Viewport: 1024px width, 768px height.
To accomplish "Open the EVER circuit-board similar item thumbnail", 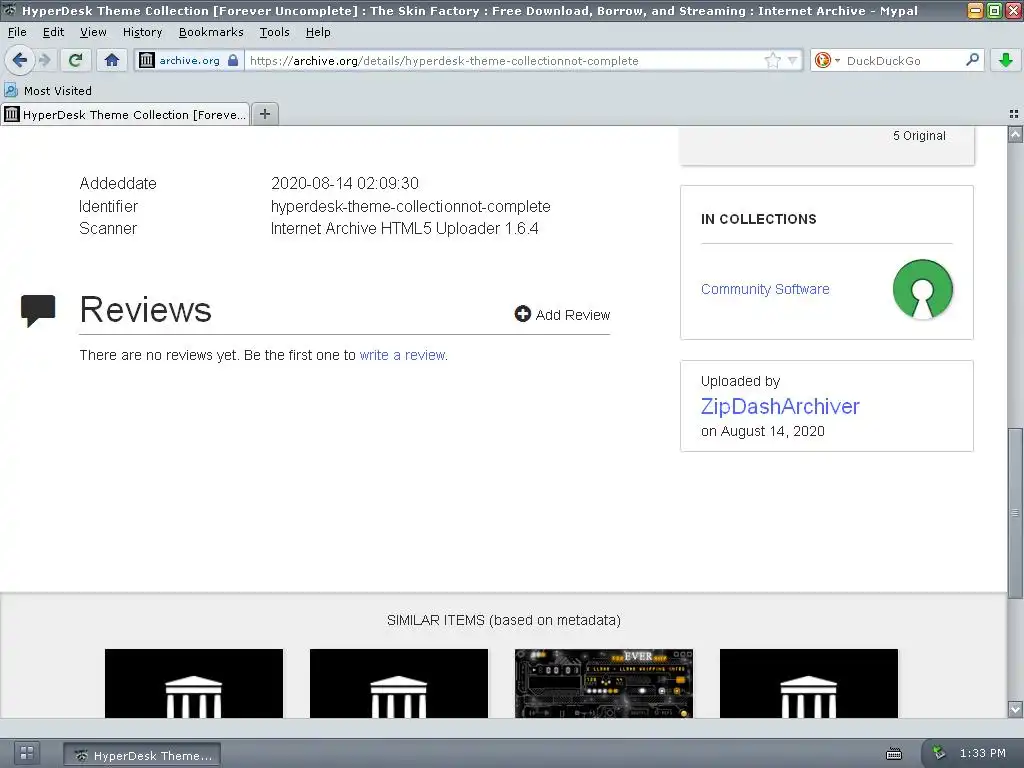I will pos(604,683).
